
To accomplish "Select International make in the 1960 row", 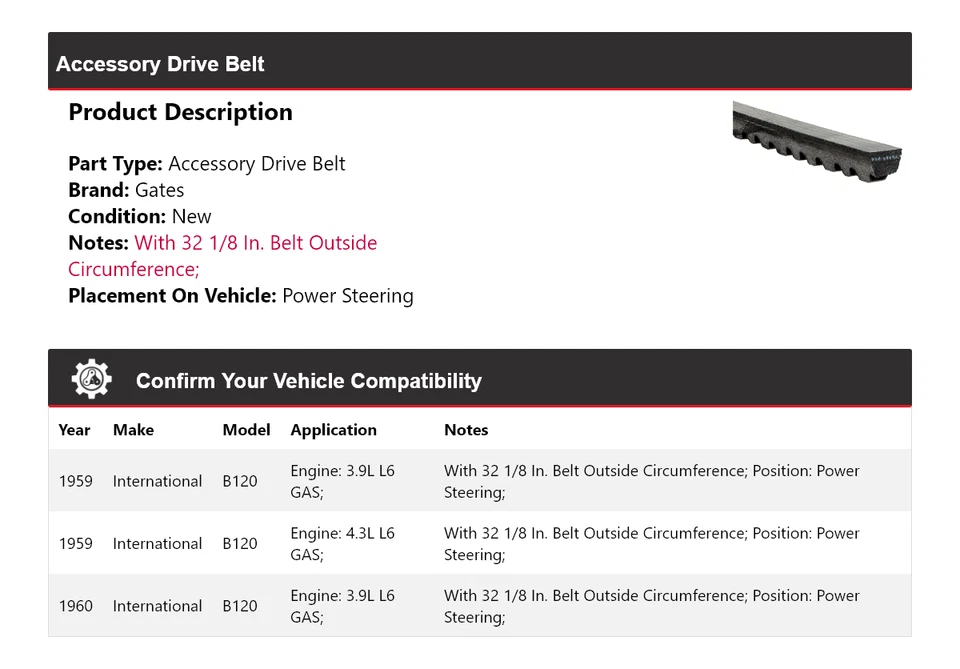I will click(x=157, y=606).
